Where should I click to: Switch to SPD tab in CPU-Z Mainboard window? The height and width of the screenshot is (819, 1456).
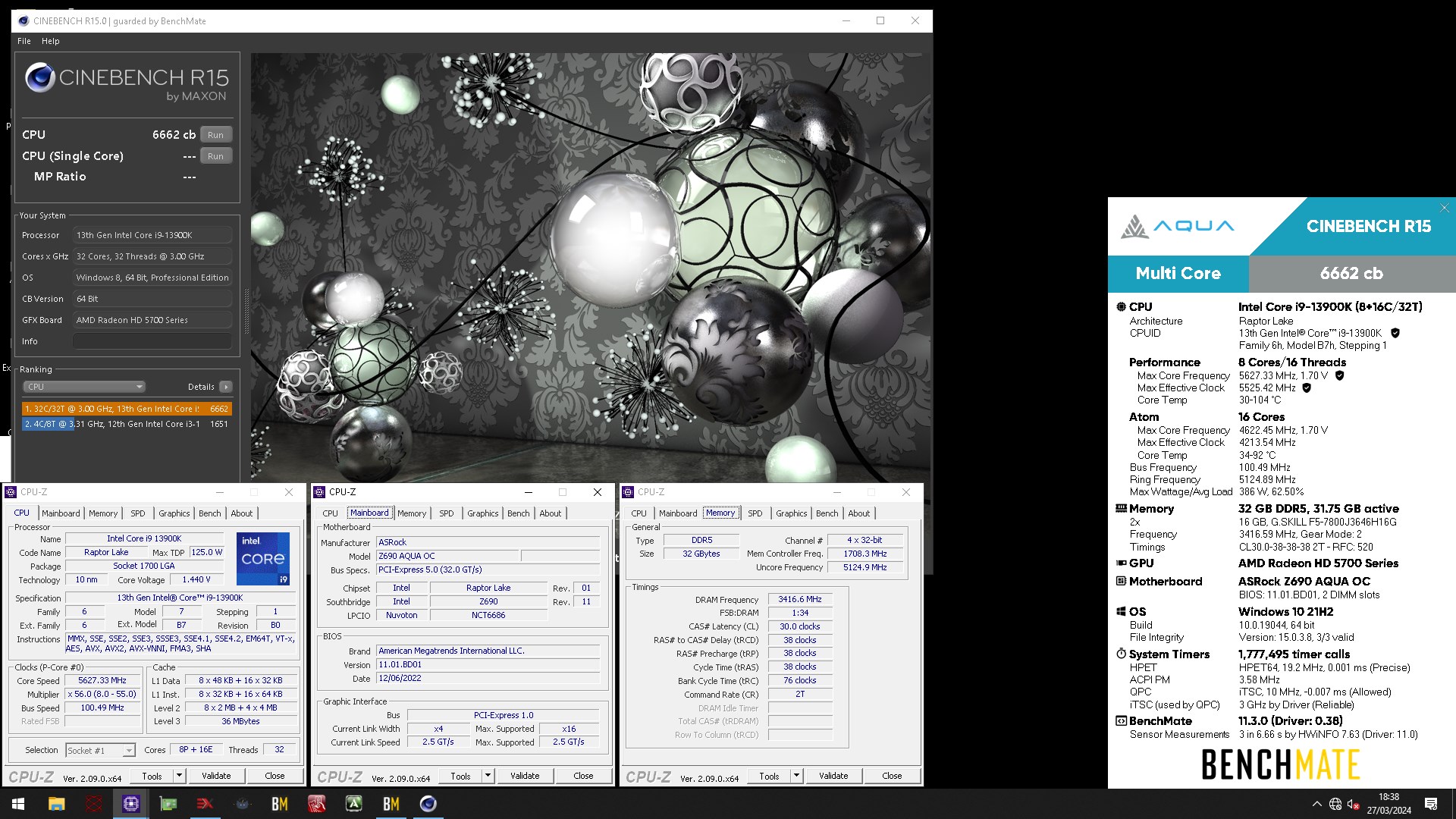pyautogui.click(x=447, y=513)
